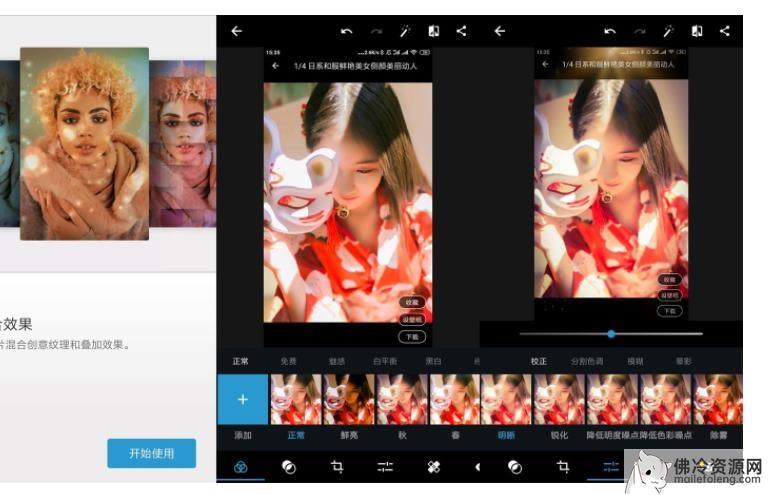Open the crop tool in the left editor
This screenshot has width=768, height=495.
(x=338, y=466)
